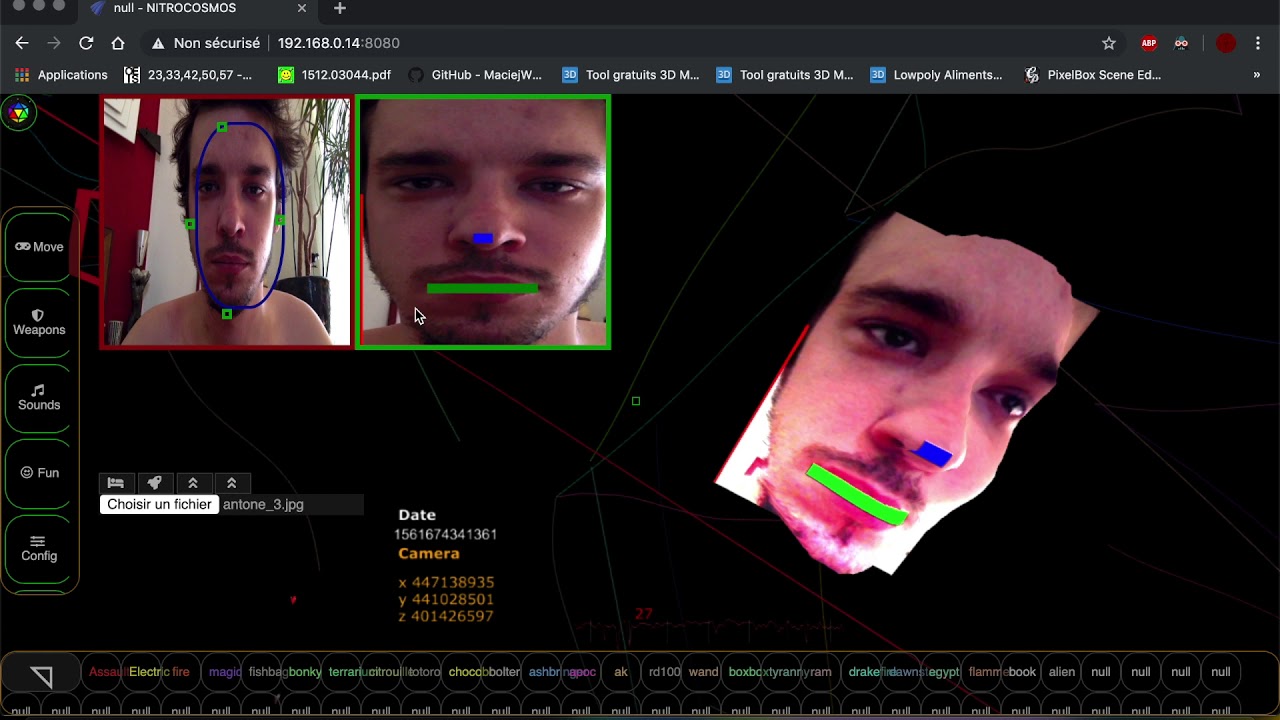This screenshot has width=1280, height=720.
Task: Open the Move menu with gamepad icon
Action: 39,247
